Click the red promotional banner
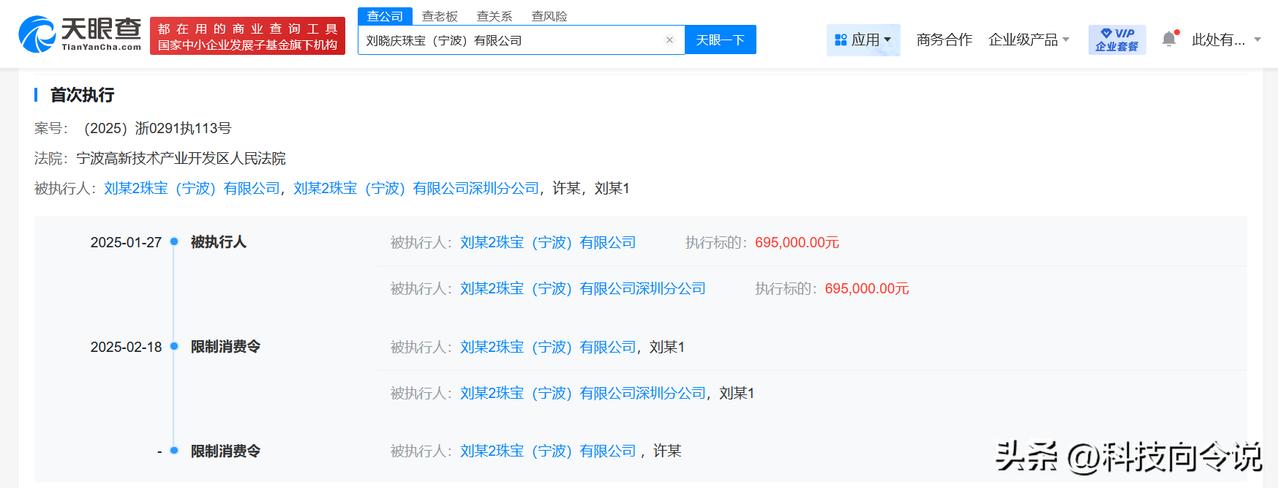Viewport: 1278px width, 488px height. point(248,36)
